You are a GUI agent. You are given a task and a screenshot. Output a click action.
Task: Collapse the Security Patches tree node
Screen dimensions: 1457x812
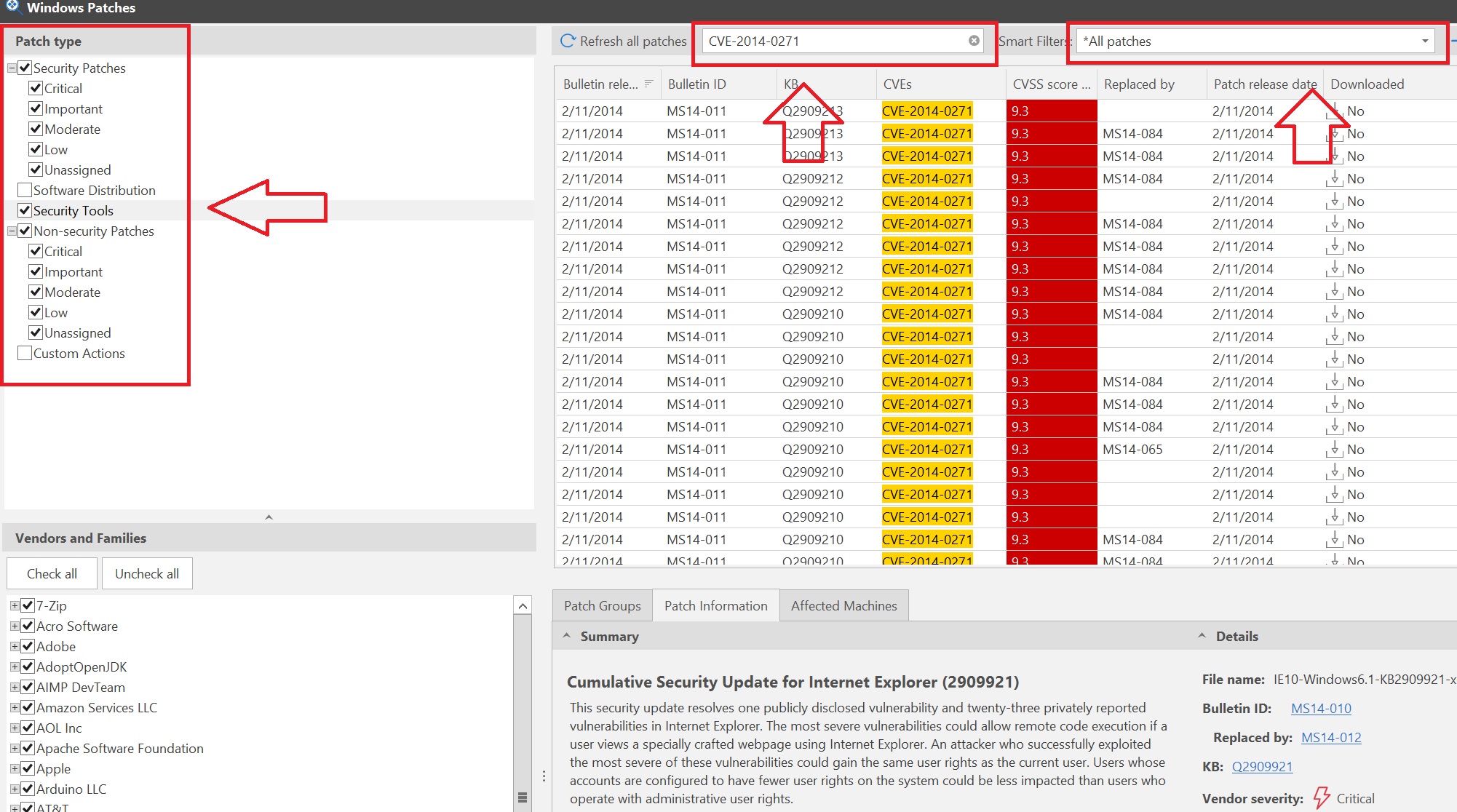pyautogui.click(x=10, y=68)
